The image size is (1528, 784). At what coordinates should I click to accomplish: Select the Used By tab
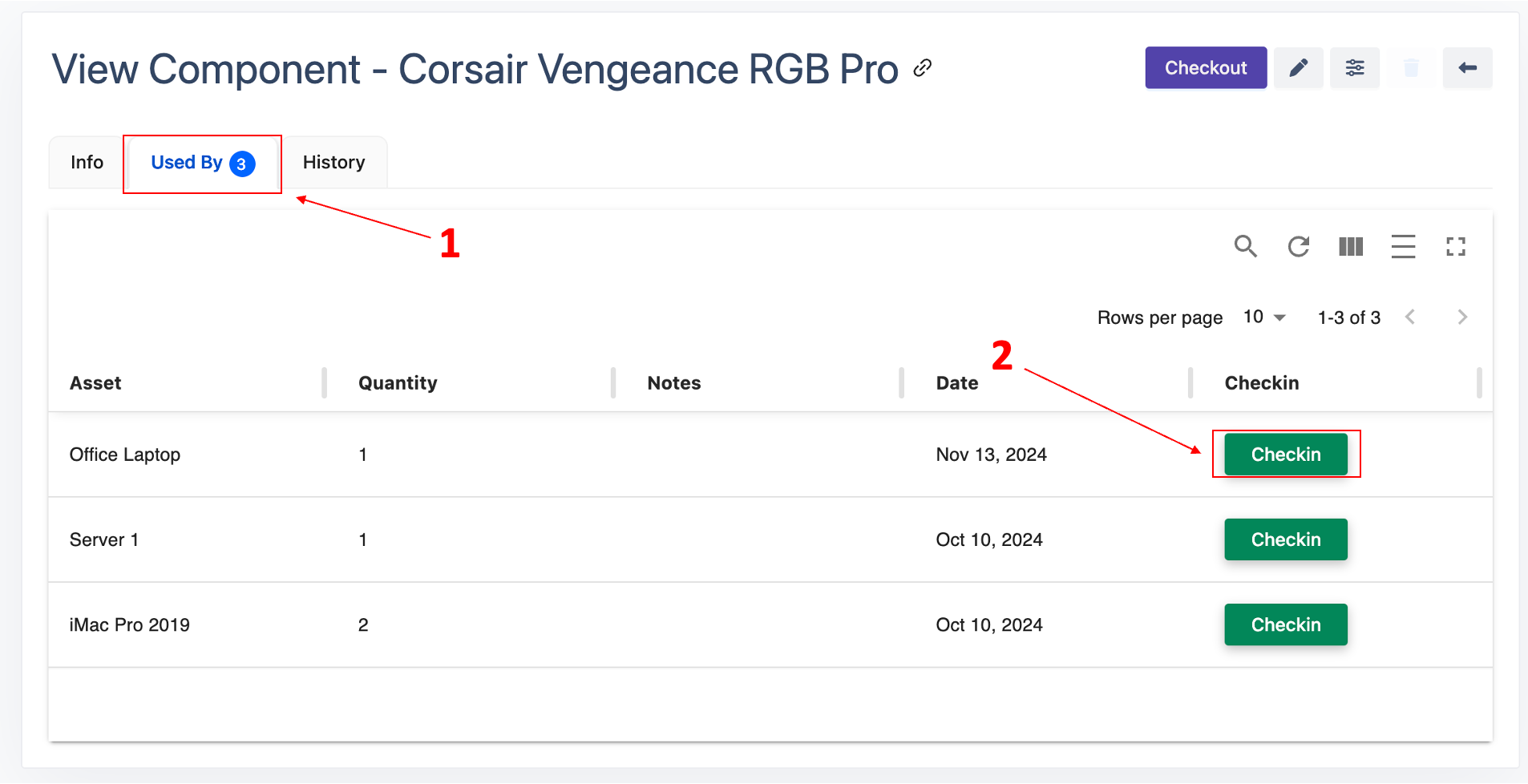click(x=202, y=163)
